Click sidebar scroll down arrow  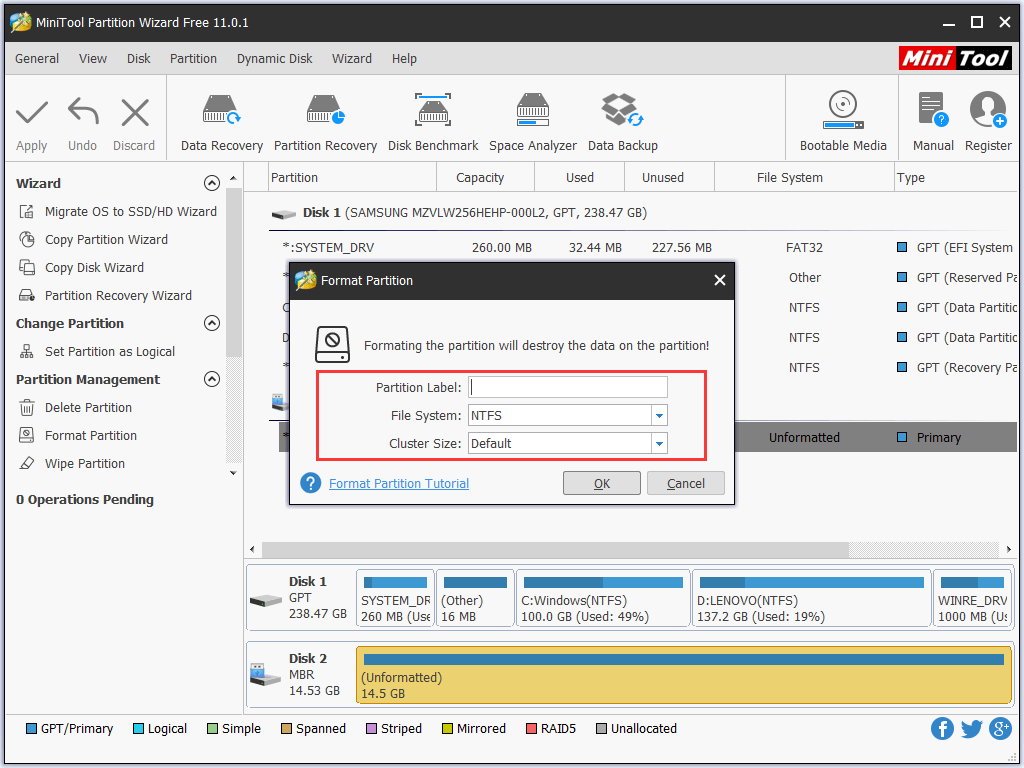pos(233,473)
